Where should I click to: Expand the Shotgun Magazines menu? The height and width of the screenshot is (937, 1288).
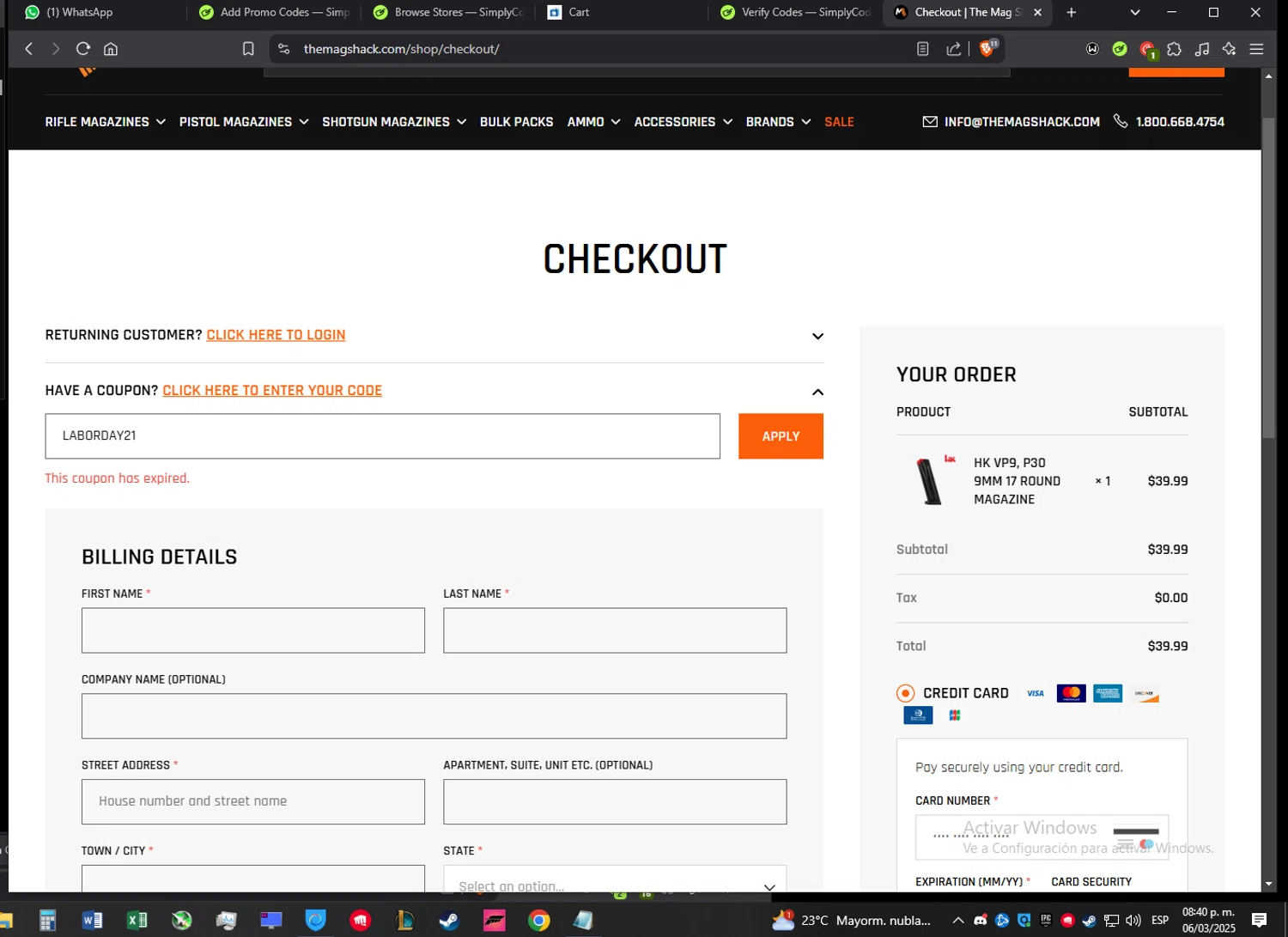pos(394,122)
